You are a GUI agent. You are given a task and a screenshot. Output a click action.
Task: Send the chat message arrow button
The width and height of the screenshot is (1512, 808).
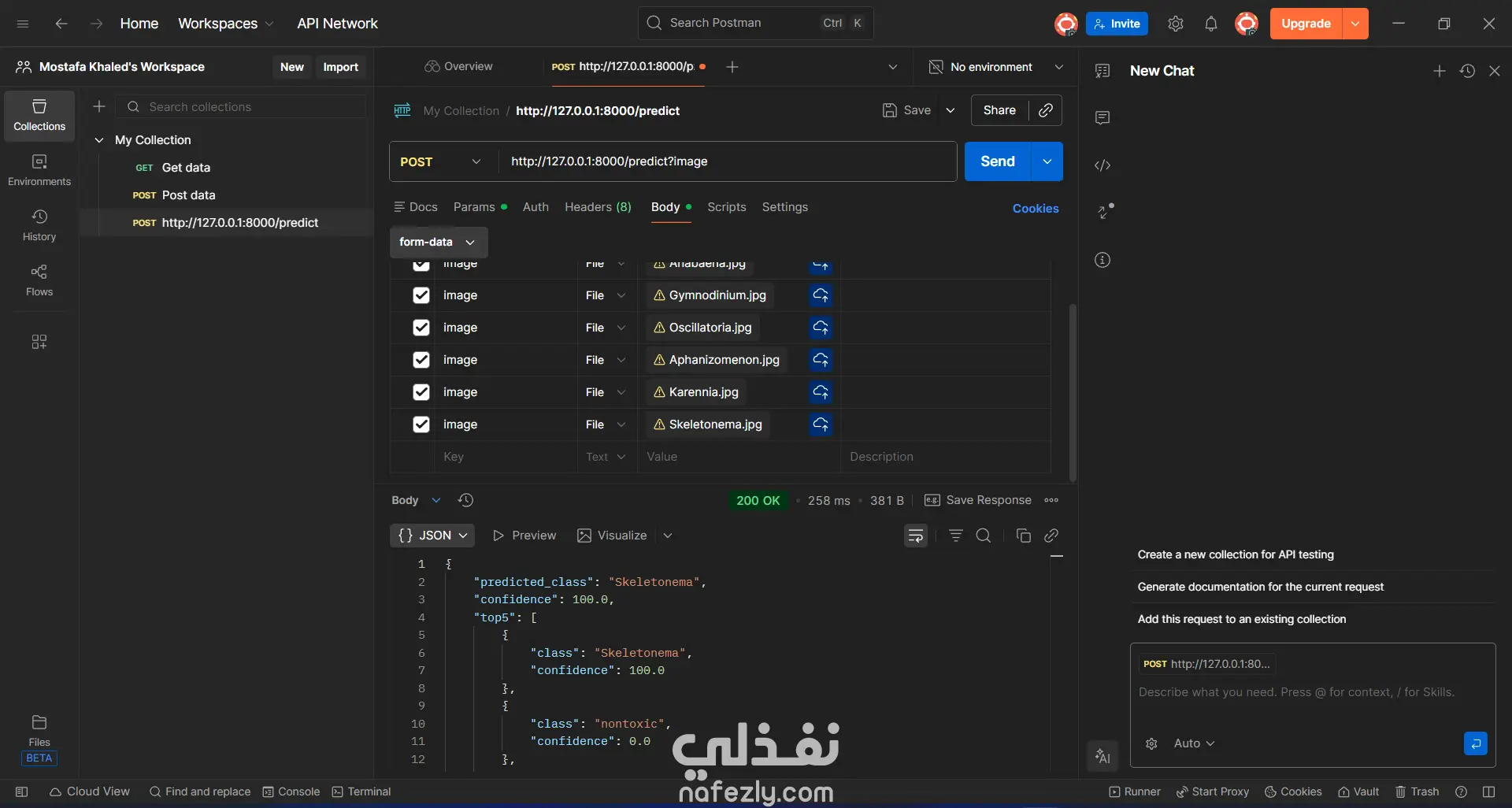[1476, 743]
